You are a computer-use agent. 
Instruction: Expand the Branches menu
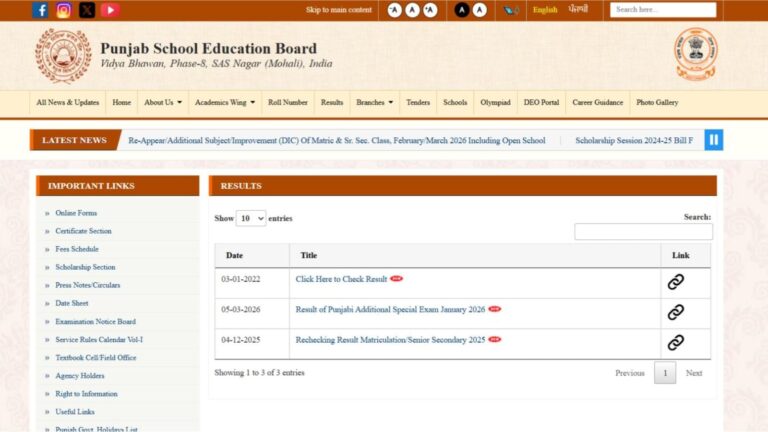(374, 102)
